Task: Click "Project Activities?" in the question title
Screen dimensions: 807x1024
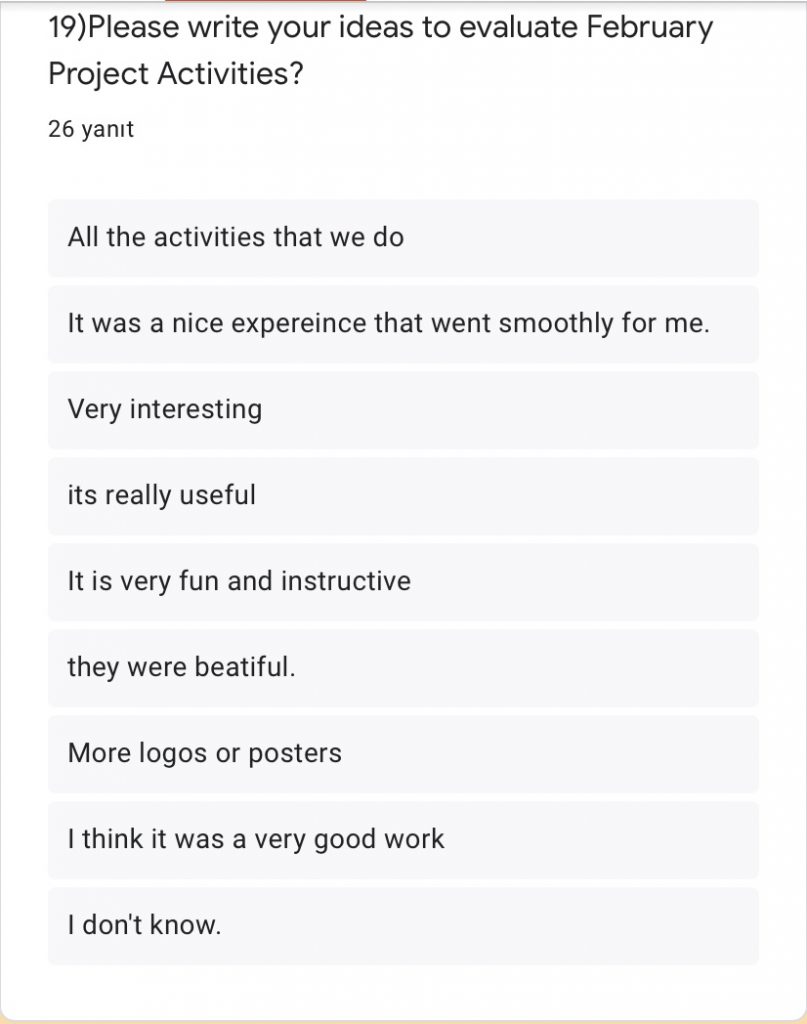Action: [x=175, y=74]
